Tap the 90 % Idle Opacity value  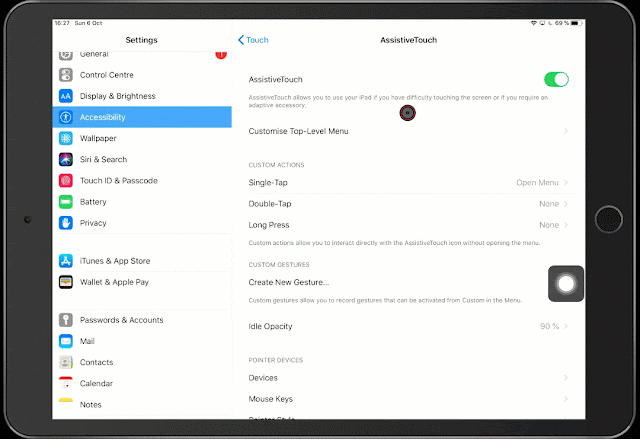[x=549, y=326]
